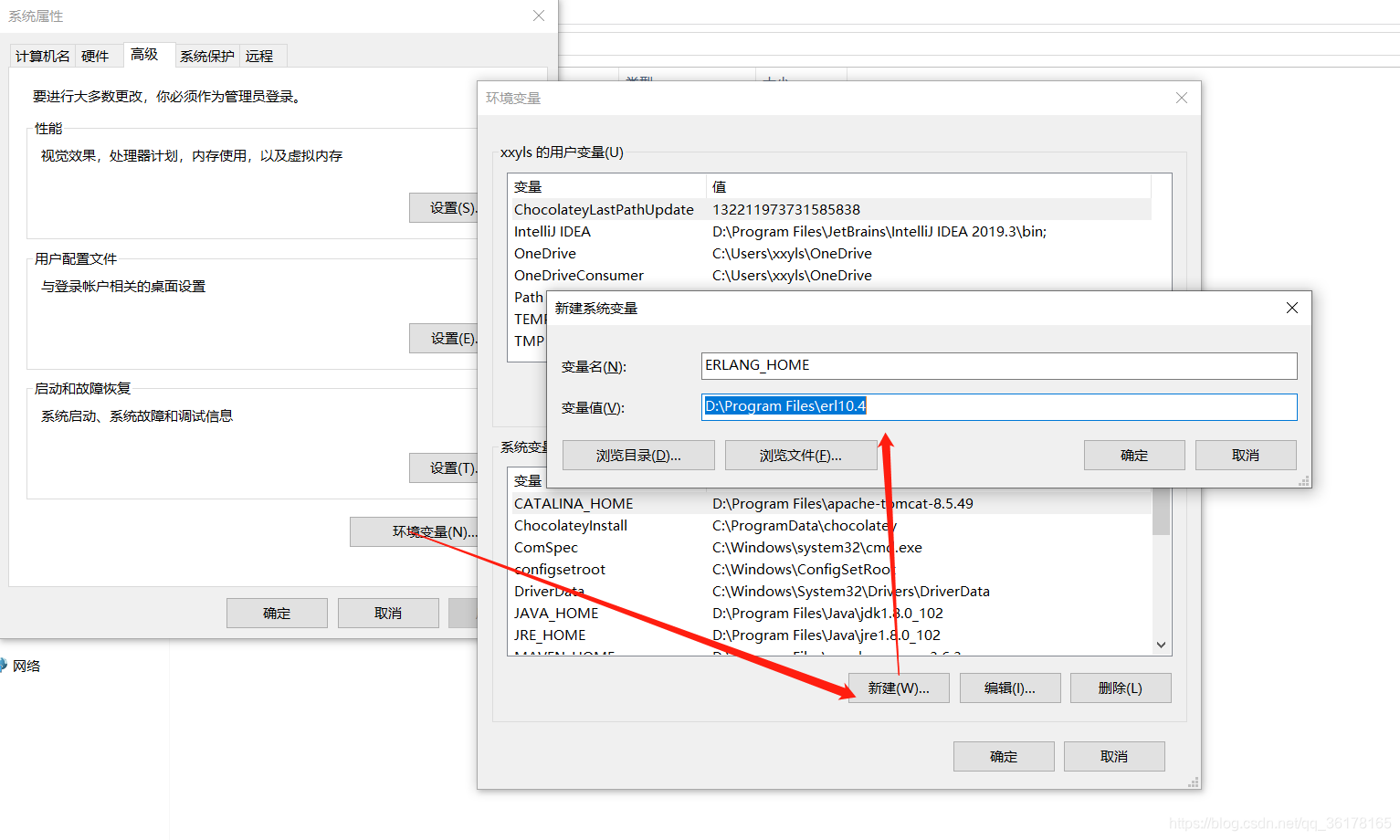Select the OneDriveConsumer user variable
Screen dimensions: 1400x840
829,275
